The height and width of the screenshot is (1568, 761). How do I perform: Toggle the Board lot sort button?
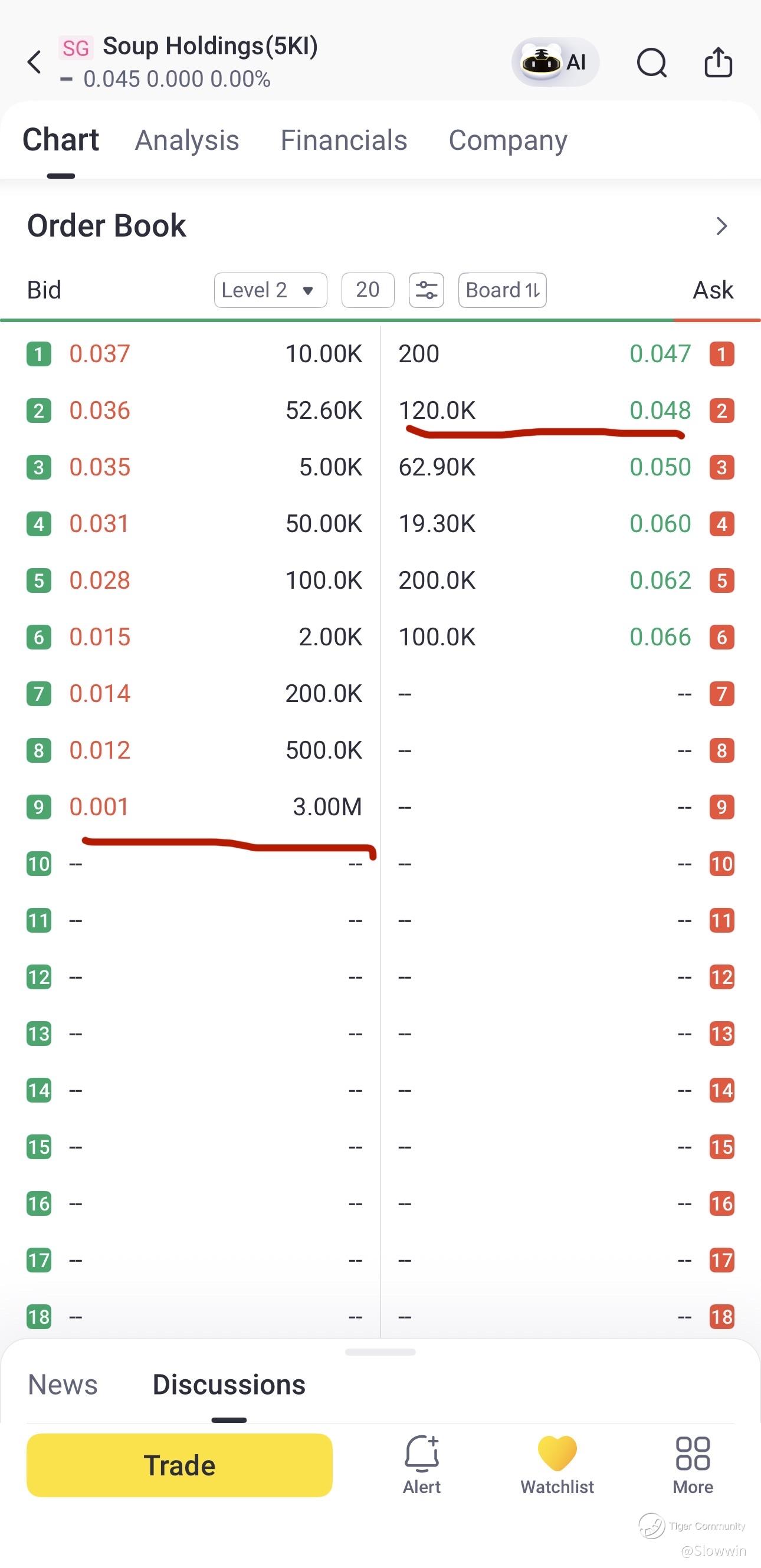(x=502, y=290)
